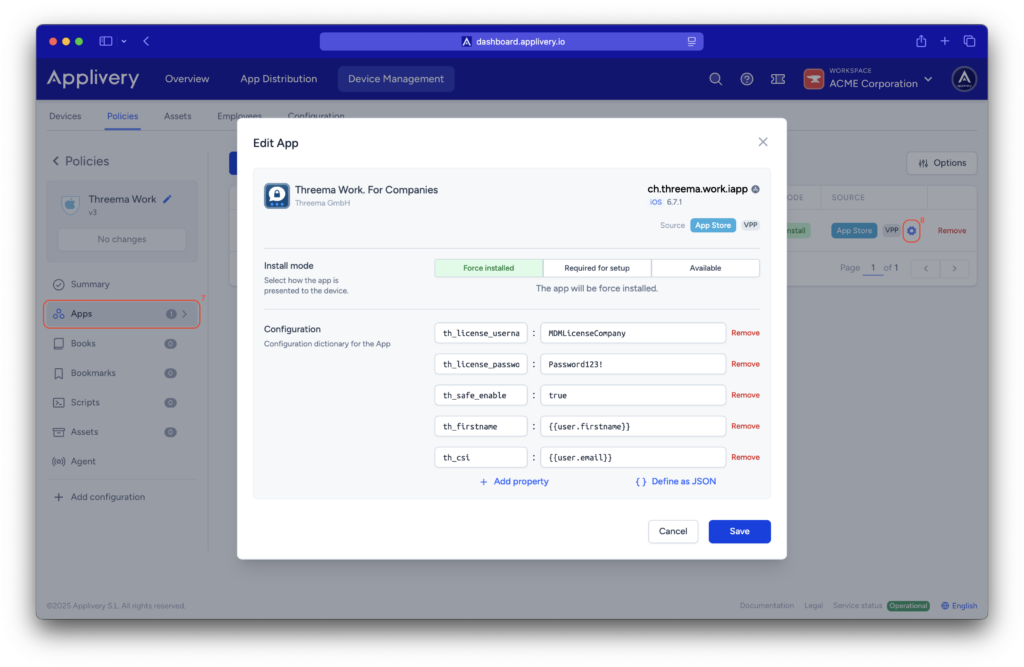The image size is (1024, 667).
Task: Edit the Password123! value field
Action: [633, 364]
